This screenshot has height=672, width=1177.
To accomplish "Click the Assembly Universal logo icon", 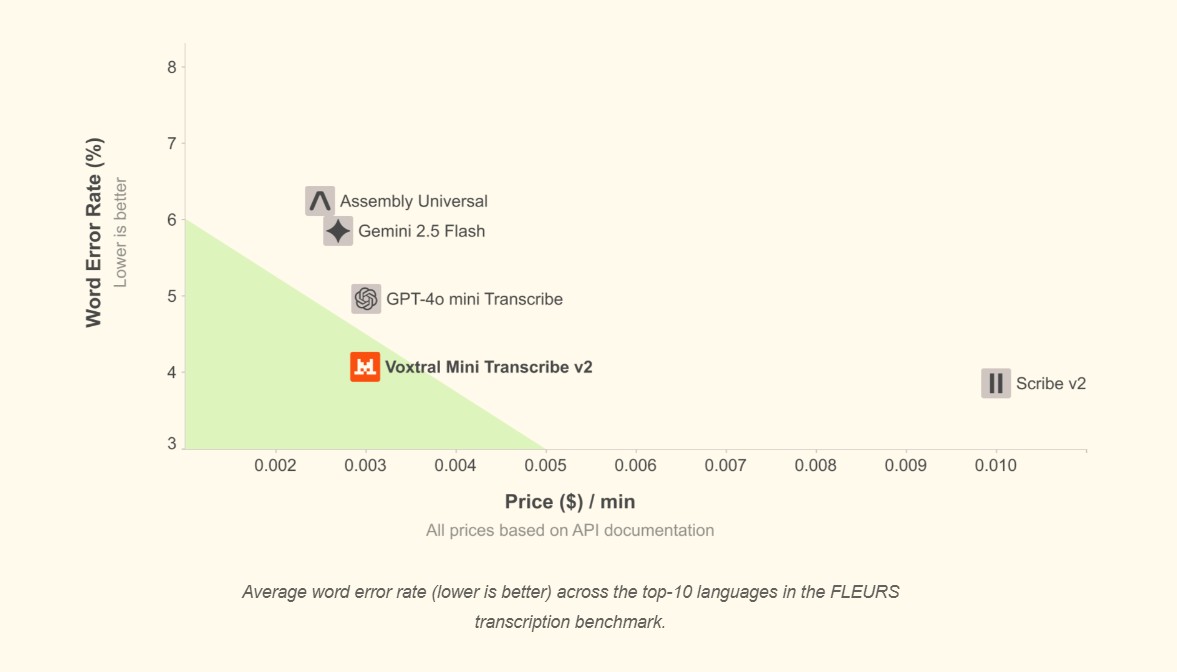I will tap(320, 201).
